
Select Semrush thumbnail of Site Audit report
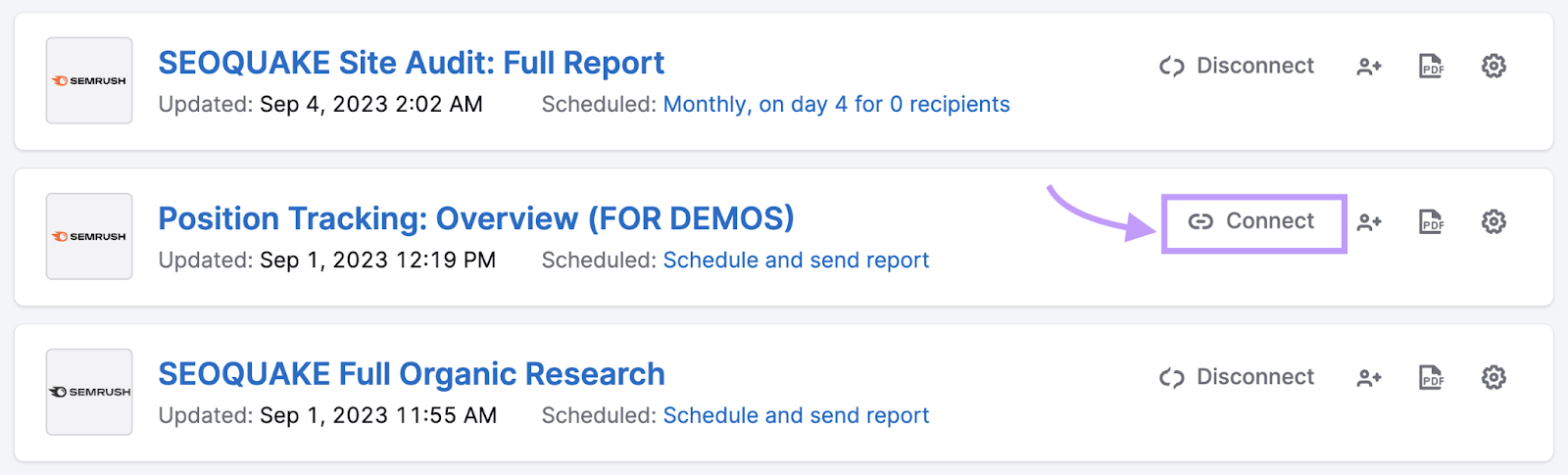tap(89, 80)
